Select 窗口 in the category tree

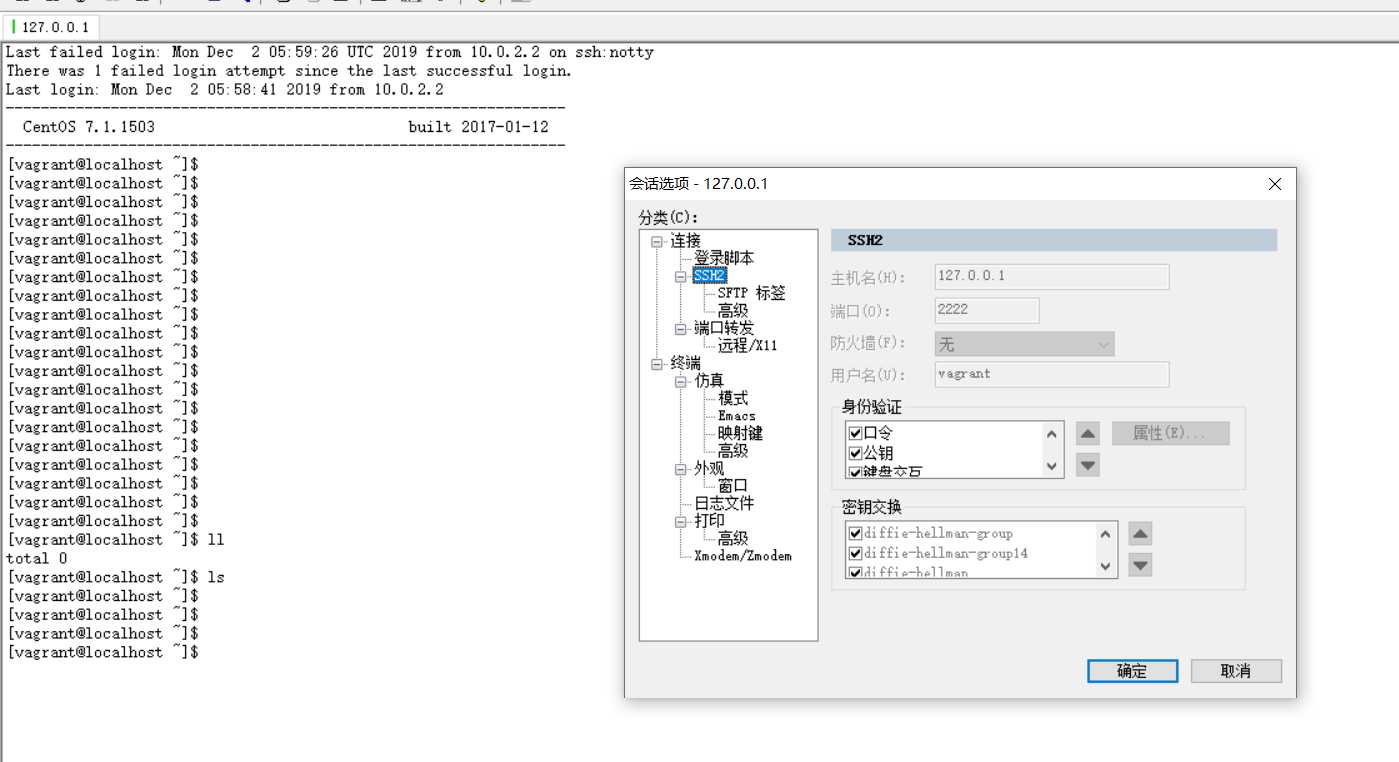(733, 485)
